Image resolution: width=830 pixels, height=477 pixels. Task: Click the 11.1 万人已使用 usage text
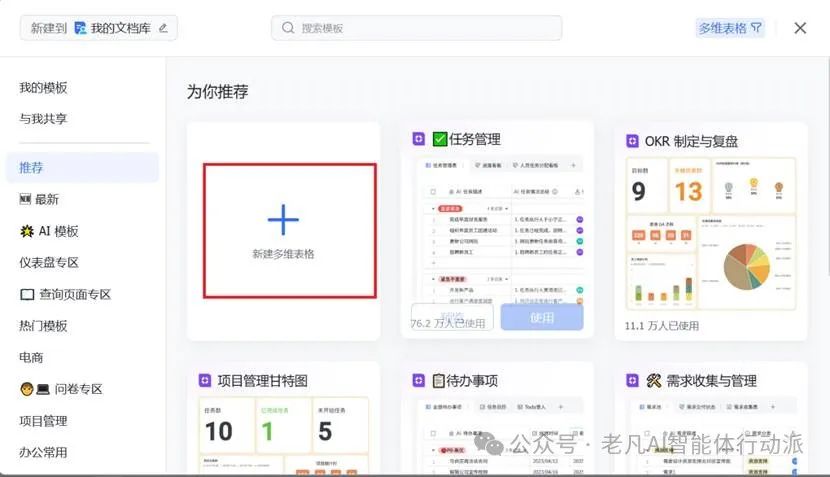point(662,326)
